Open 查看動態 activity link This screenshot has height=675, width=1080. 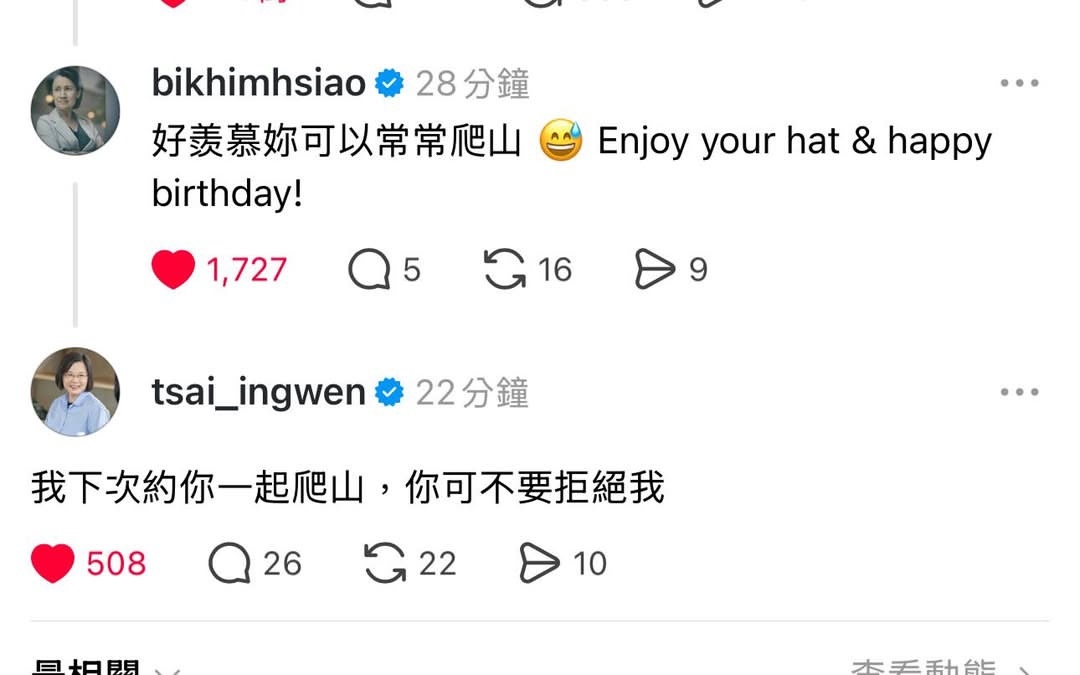pyautogui.click(x=940, y=667)
